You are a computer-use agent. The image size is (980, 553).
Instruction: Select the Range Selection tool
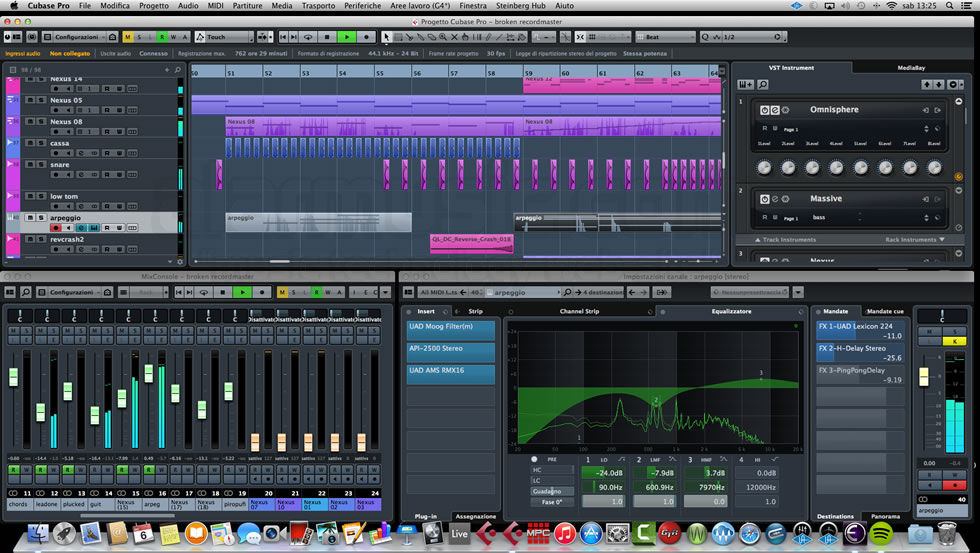[398, 37]
